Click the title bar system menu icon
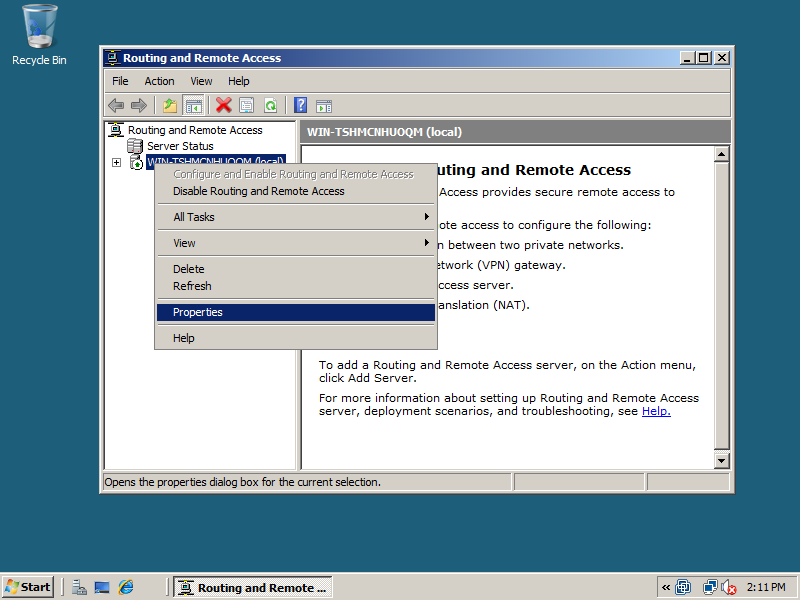The width and height of the screenshot is (800, 600). tap(112, 58)
